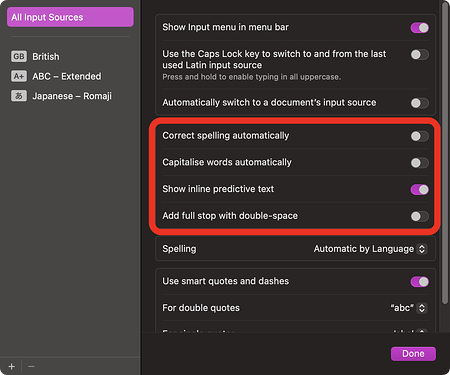
Task: Turn off Use smart quotes and dashes
Action: 420,282
